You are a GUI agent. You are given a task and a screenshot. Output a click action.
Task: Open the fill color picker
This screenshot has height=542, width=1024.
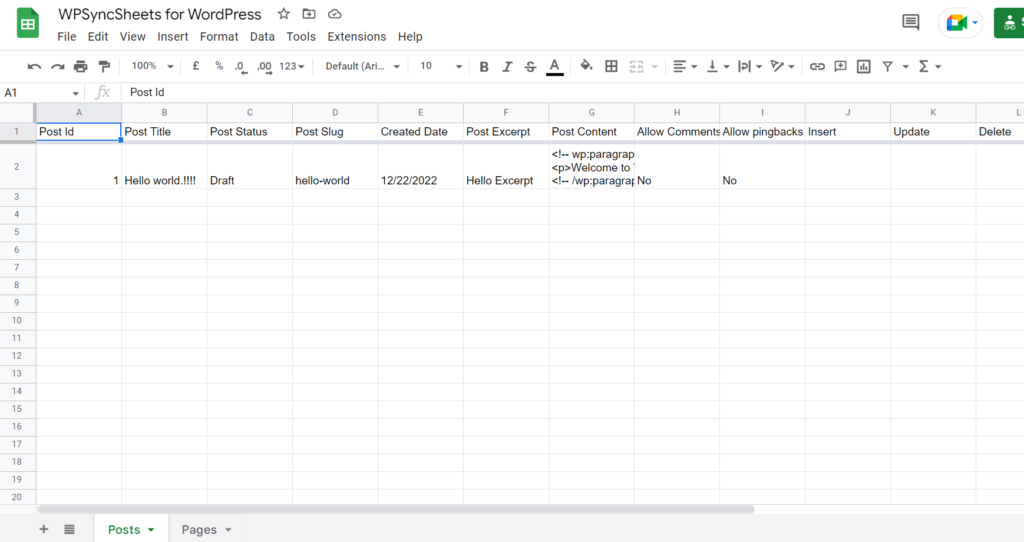[x=586, y=65]
